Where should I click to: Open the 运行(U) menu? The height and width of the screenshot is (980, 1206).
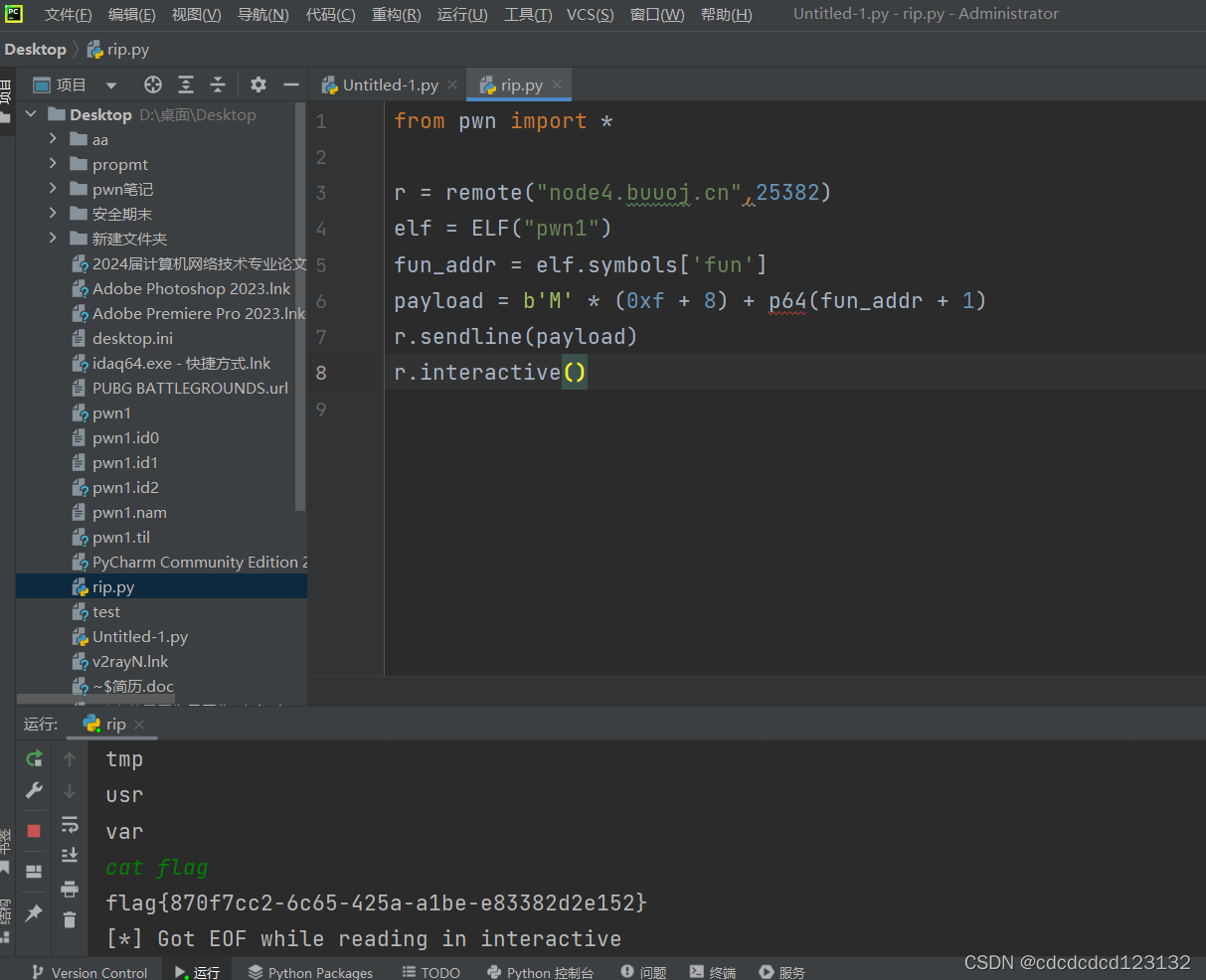point(462,15)
